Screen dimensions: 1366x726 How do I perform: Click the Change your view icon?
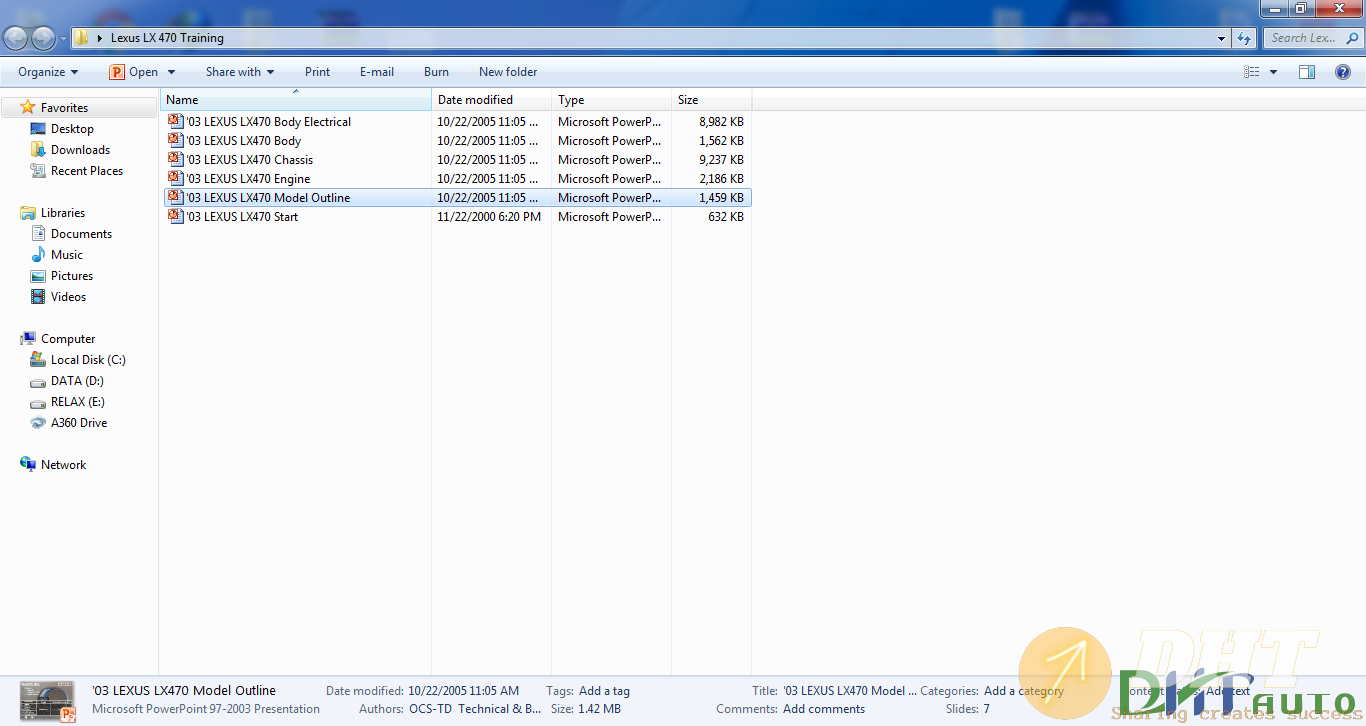[1251, 72]
